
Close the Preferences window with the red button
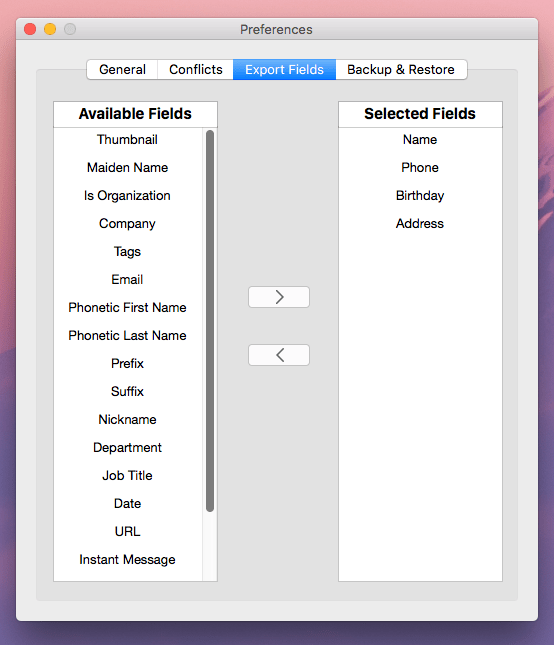pyautogui.click(x=30, y=29)
